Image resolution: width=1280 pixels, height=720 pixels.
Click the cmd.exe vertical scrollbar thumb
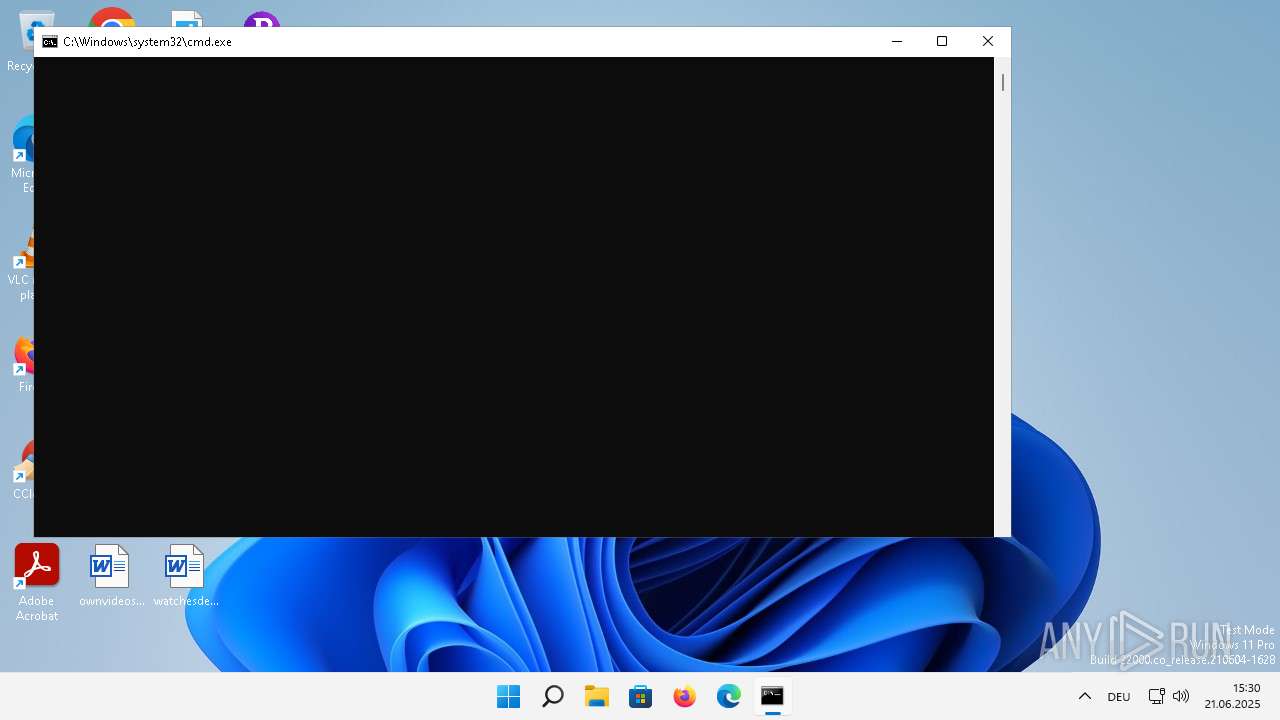[x=1002, y=82]
